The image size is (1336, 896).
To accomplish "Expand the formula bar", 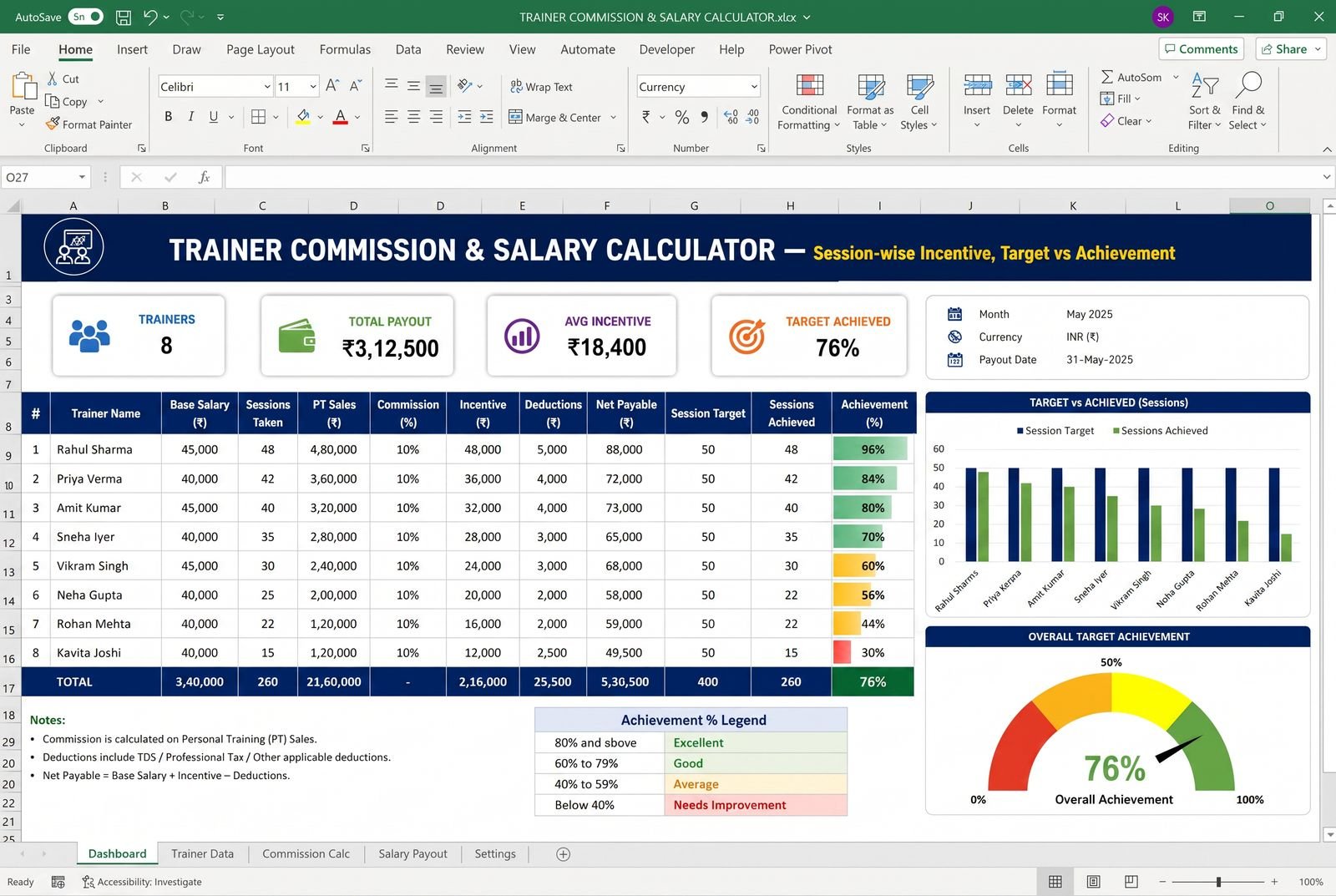I will (x=1326, y=177).
